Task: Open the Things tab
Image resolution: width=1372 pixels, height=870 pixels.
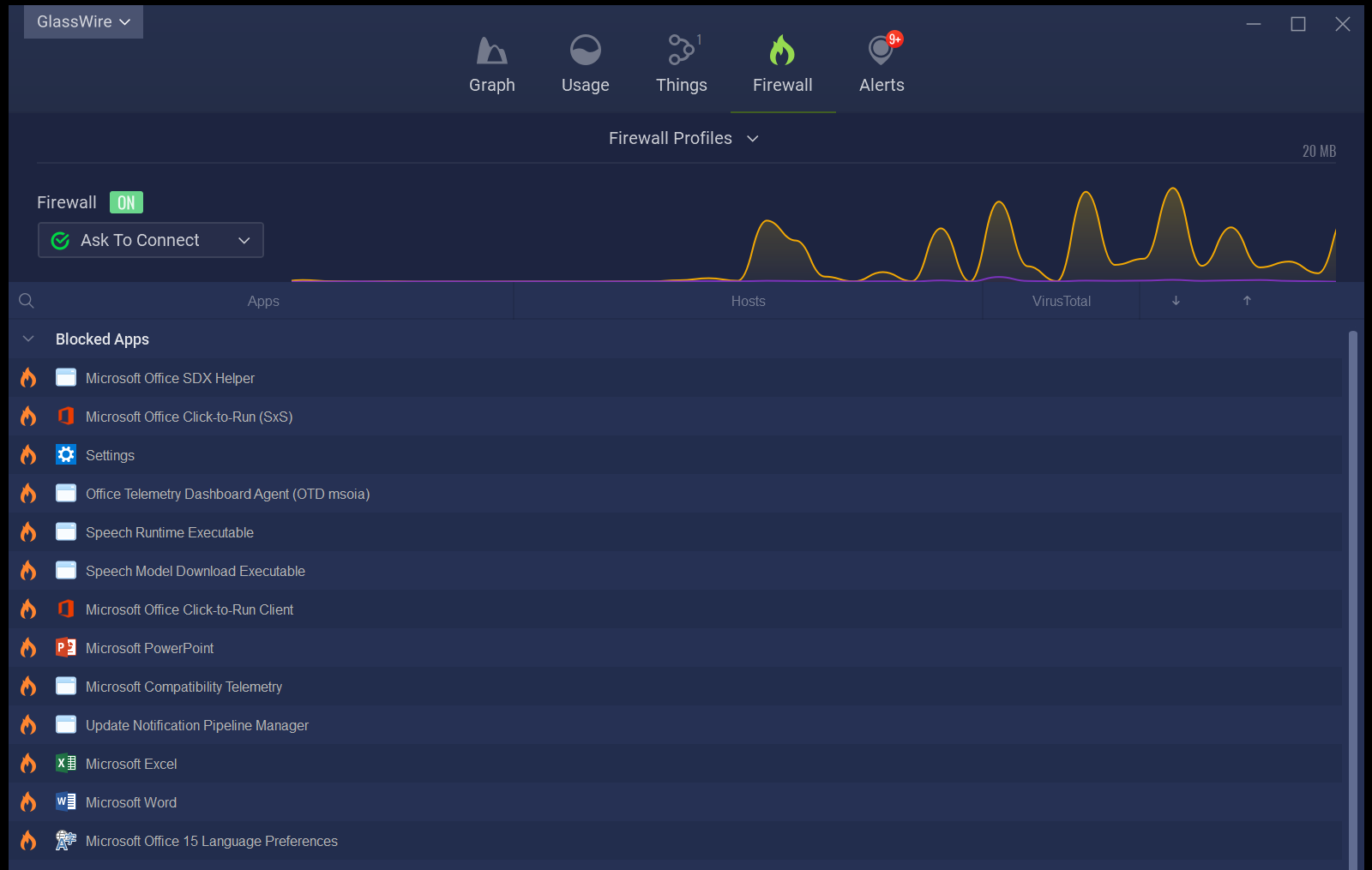Action: [682, 65]
